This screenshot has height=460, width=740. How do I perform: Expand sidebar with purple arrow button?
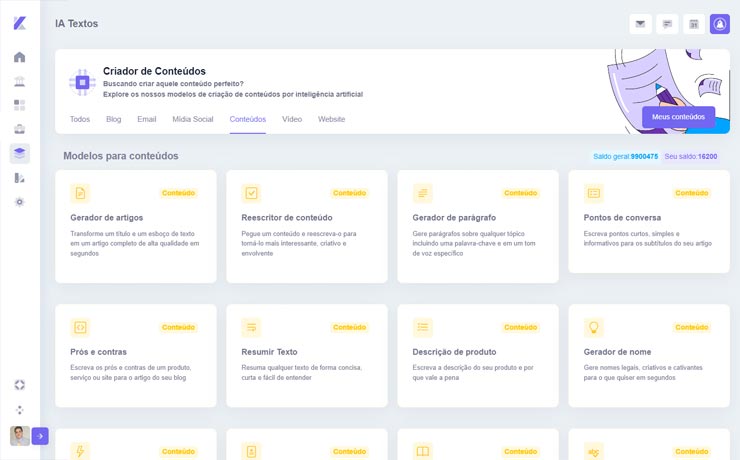coord(40,435)
